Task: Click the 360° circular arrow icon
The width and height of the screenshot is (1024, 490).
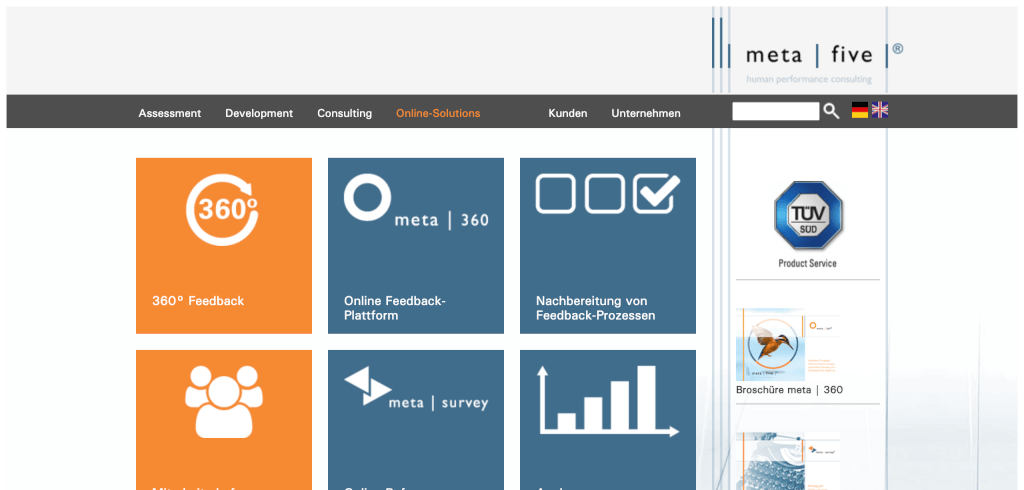Action: pyautogui.click(x=222, y=210)
